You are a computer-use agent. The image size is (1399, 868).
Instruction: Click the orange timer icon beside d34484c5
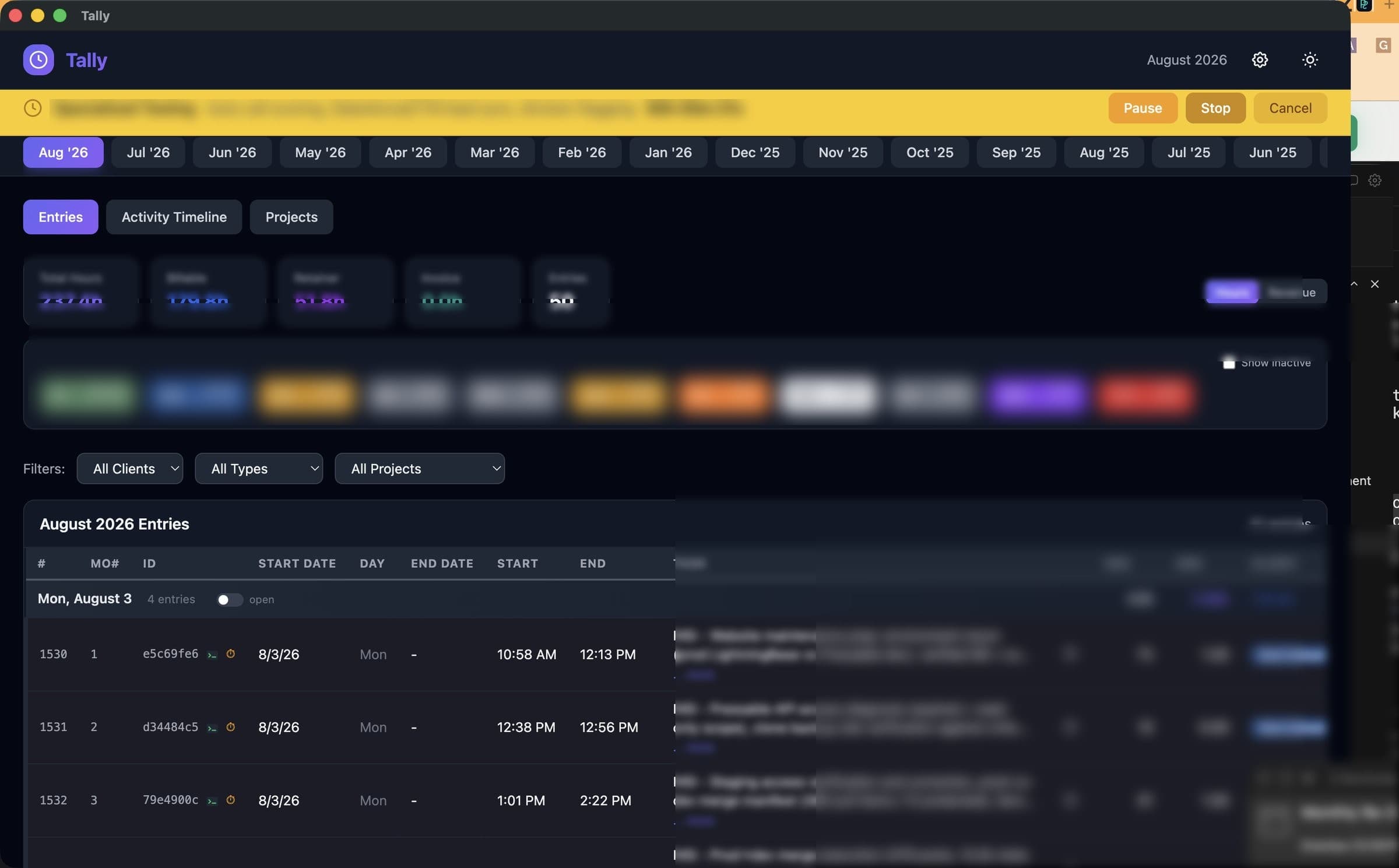tap(231, 727)
